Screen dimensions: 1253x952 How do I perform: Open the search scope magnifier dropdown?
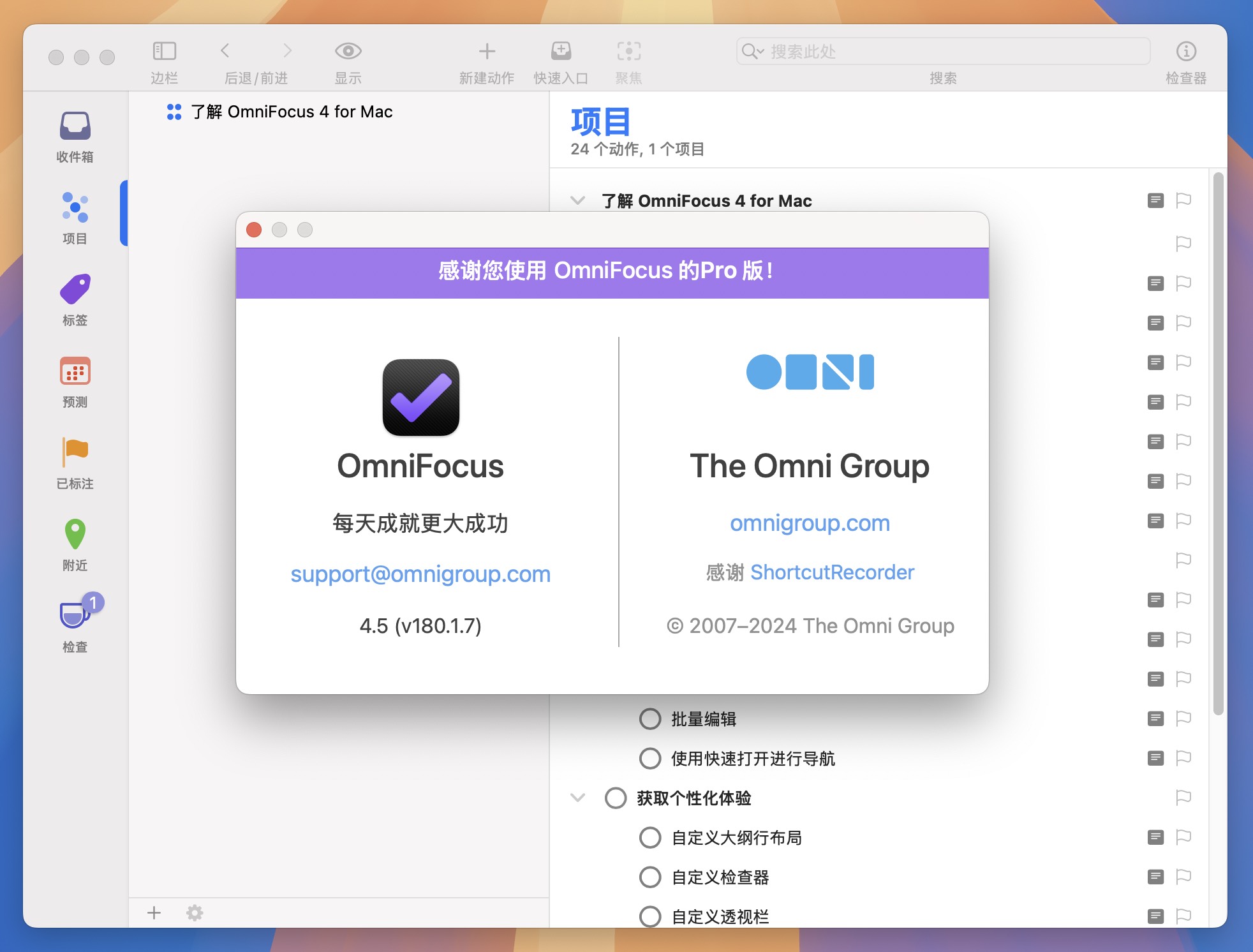(753, 51)
